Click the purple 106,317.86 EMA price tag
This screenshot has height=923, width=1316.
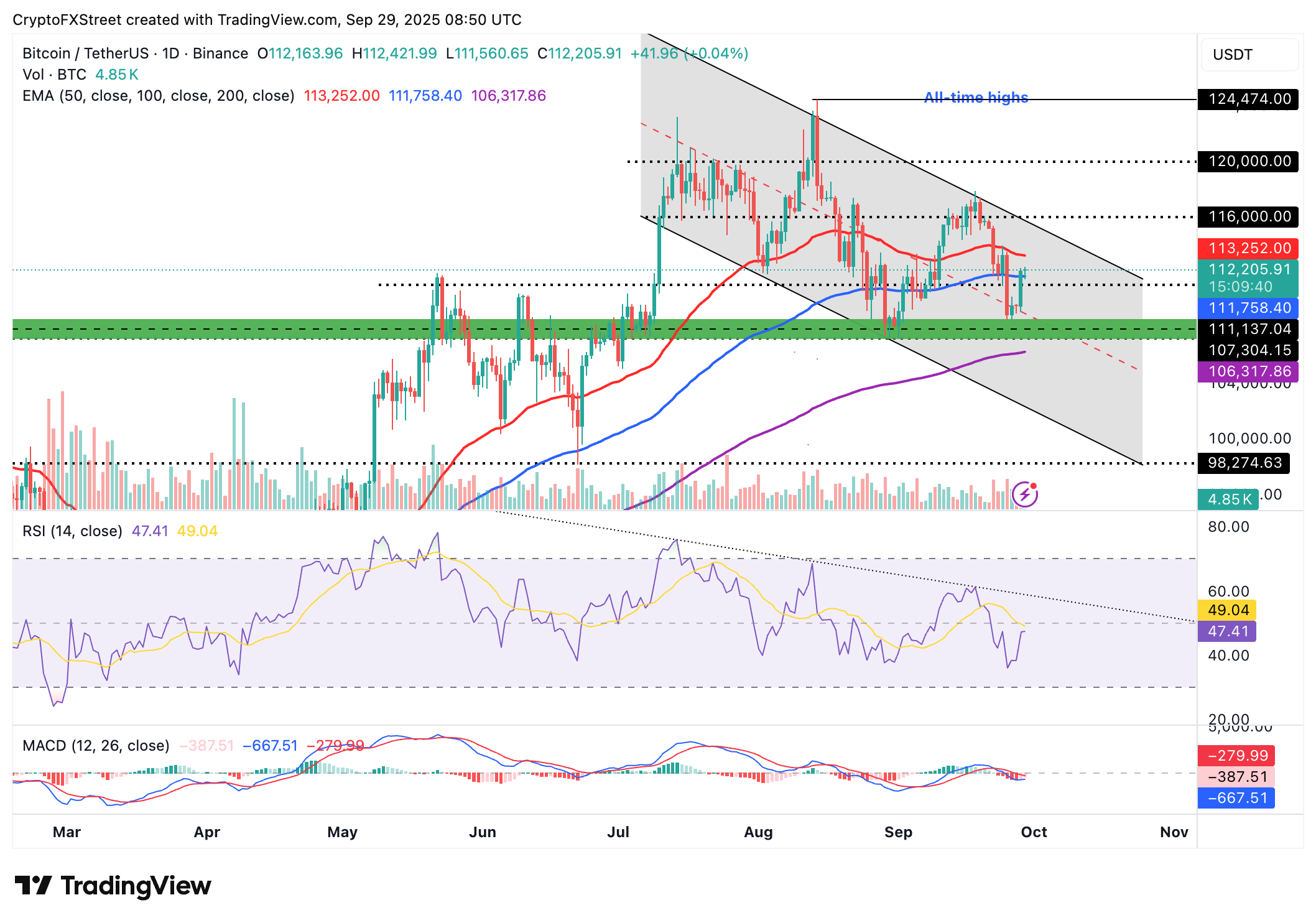(1248, 371)
